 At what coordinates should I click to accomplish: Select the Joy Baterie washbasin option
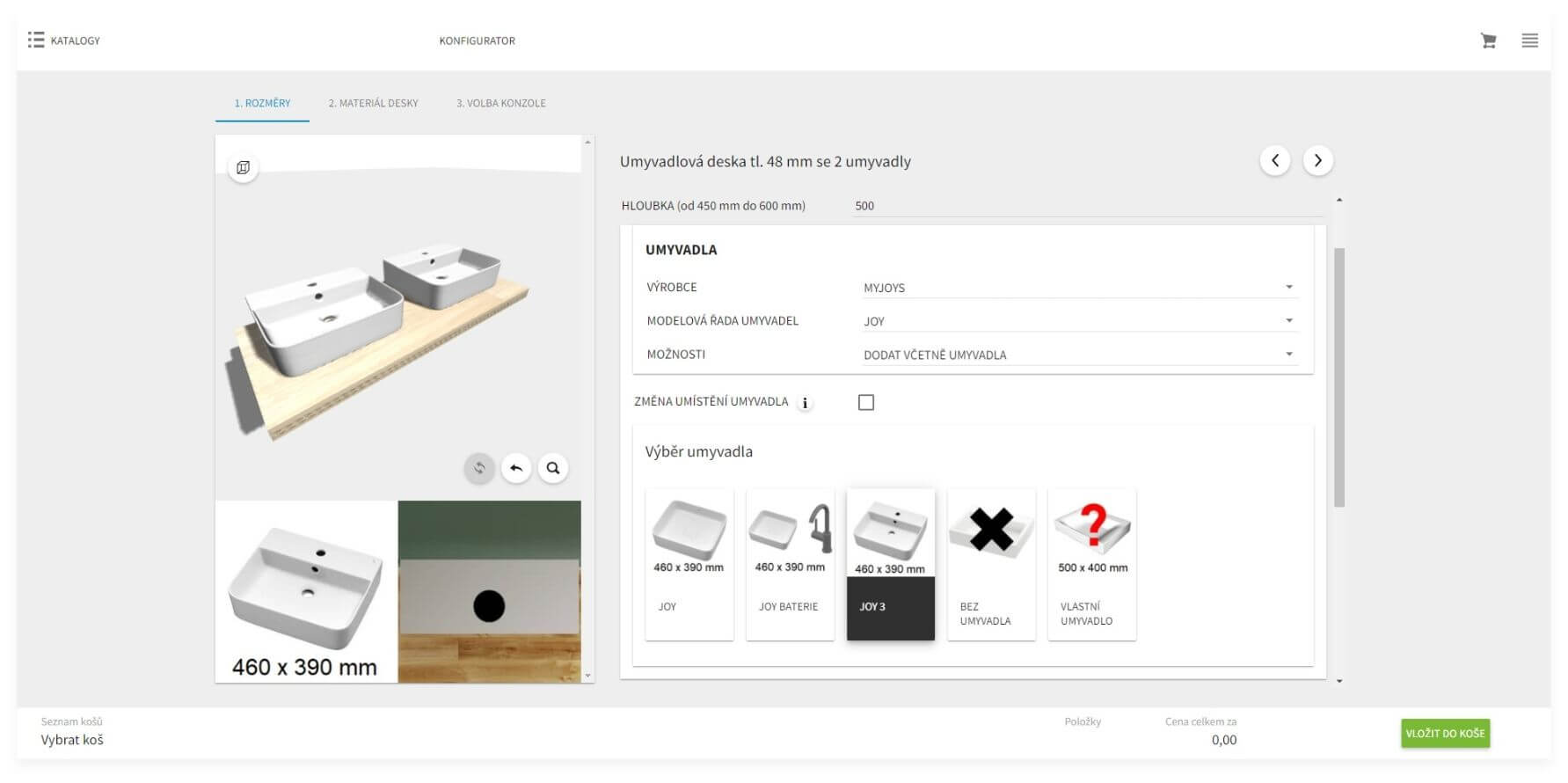coord(790,564)
